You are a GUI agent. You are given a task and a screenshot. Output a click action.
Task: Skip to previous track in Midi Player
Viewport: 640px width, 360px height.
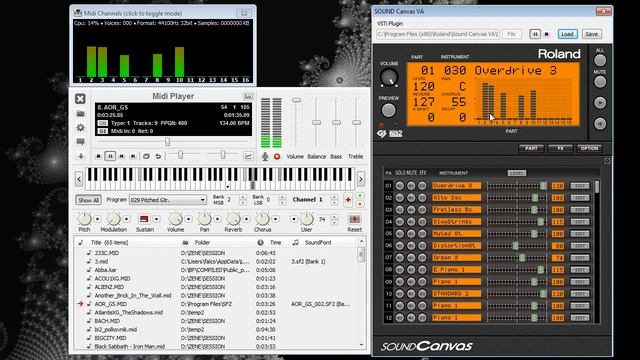122,156
